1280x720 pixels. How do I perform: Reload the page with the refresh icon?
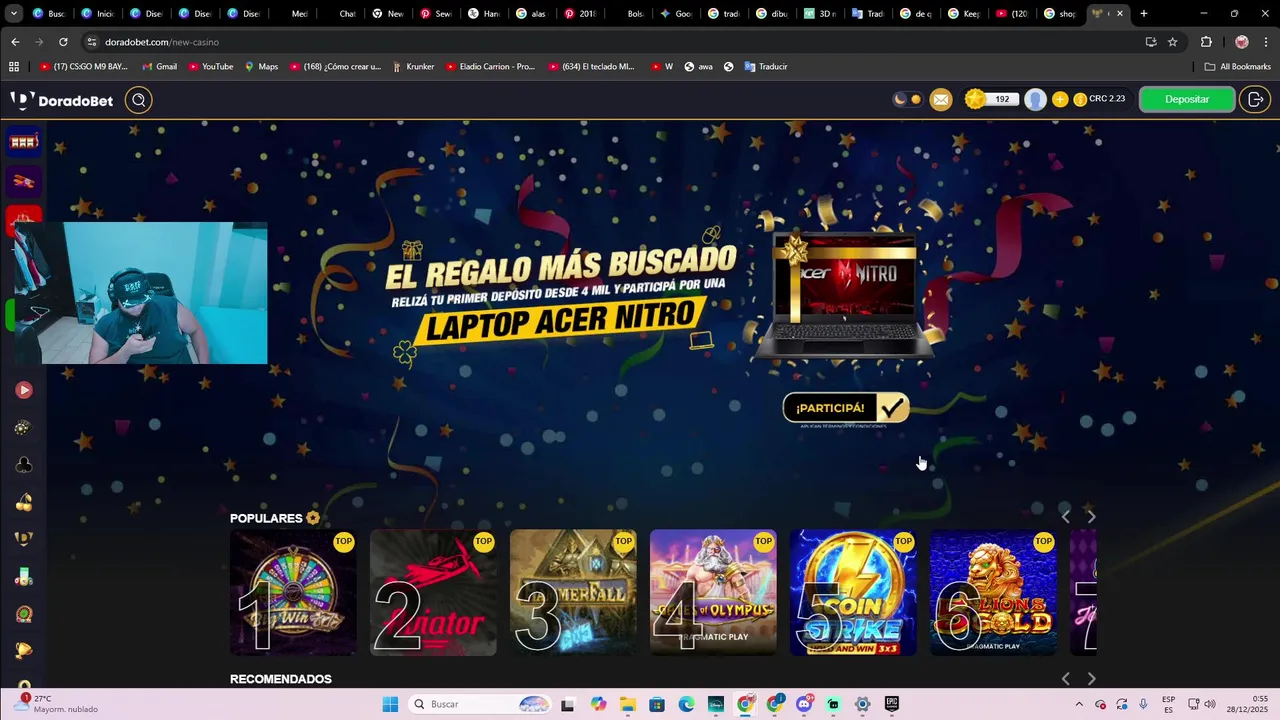[63, 42]
